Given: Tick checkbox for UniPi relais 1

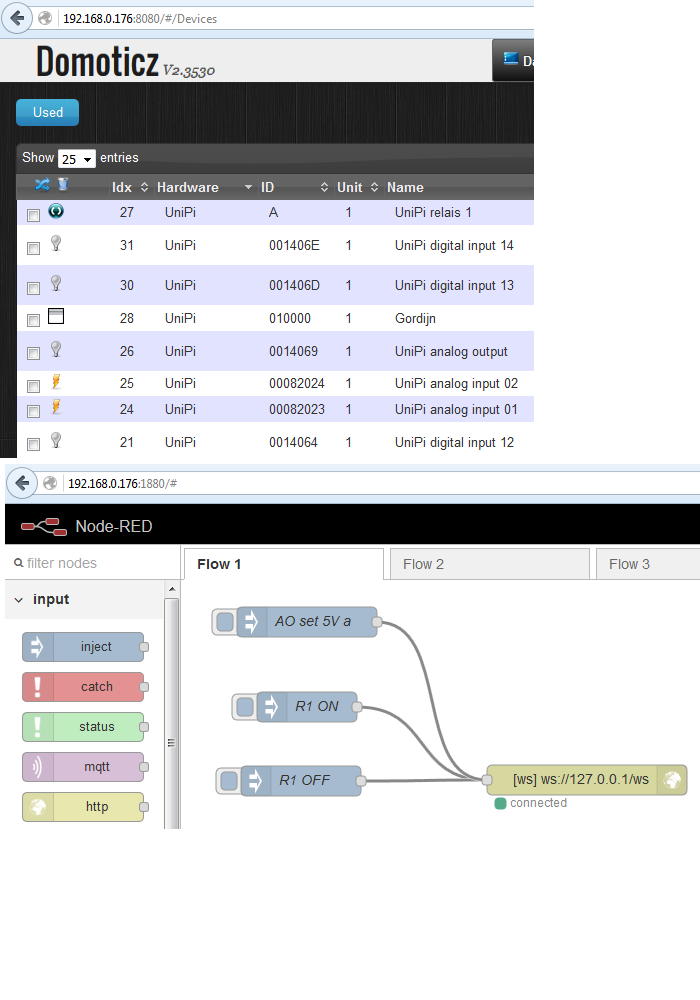Looking at the screenshot, I should pos(34,216).
